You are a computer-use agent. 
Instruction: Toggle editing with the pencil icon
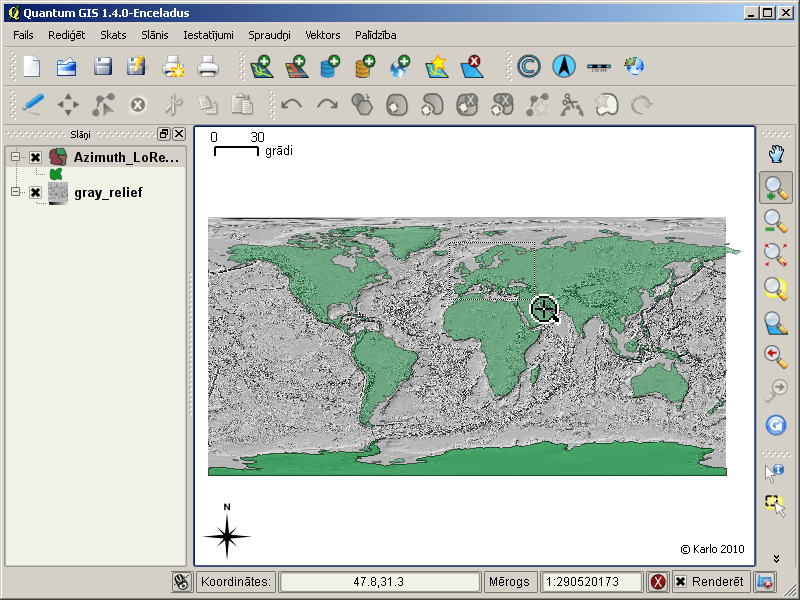coord(33,105)
